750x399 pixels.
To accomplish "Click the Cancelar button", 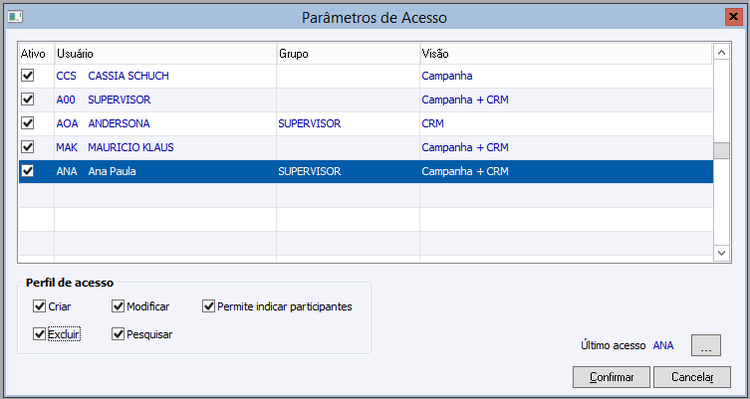I will 692,377.
